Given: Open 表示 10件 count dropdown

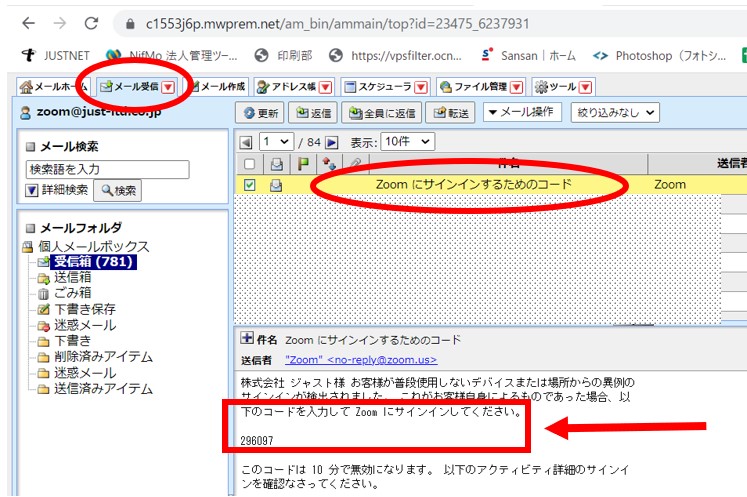Looking at the screenshot, I should pos(407,142).
